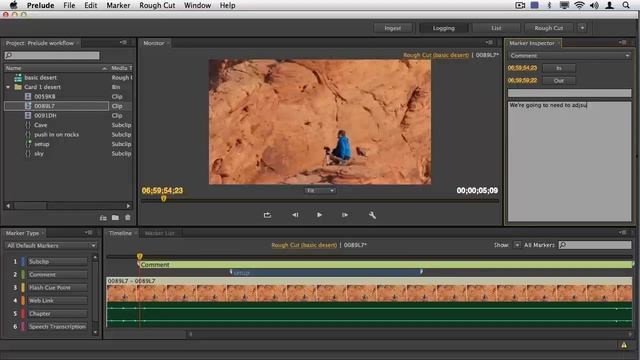The height and width of the screenshot is (360, 640).
Task: Step forward one frame
Action: [x=345, y=215]
